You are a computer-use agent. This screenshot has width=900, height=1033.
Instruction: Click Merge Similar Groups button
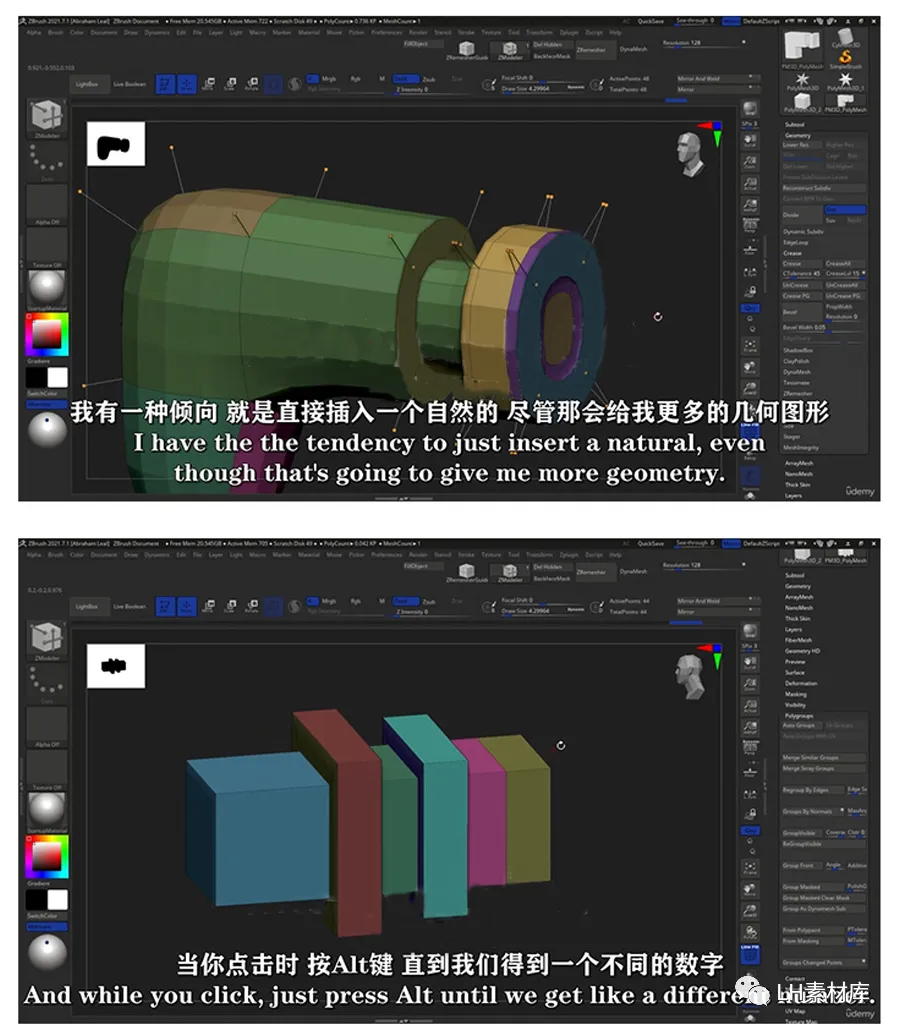tap(824, 758)
